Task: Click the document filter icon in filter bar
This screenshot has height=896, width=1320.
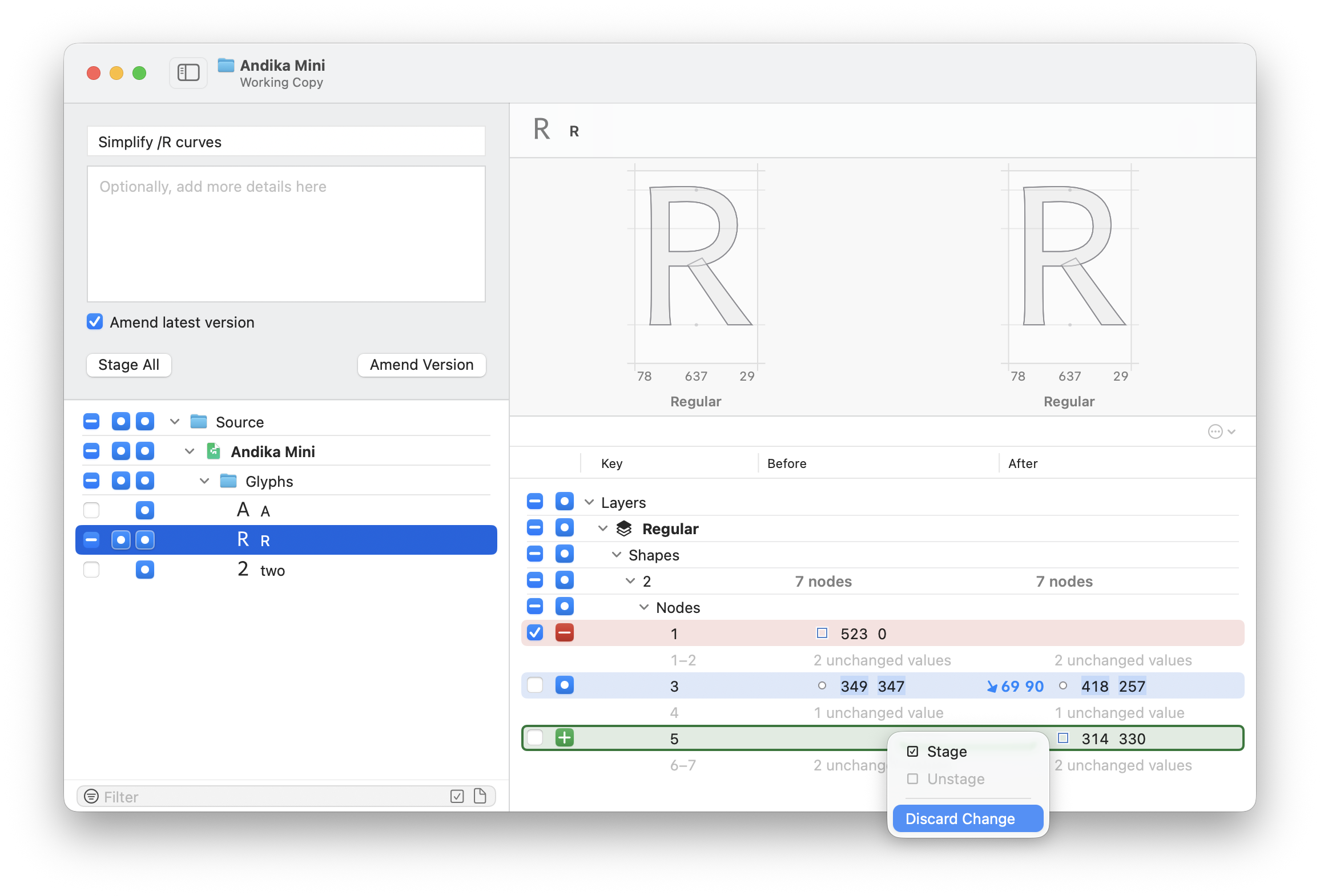Action: click(480, 796)
